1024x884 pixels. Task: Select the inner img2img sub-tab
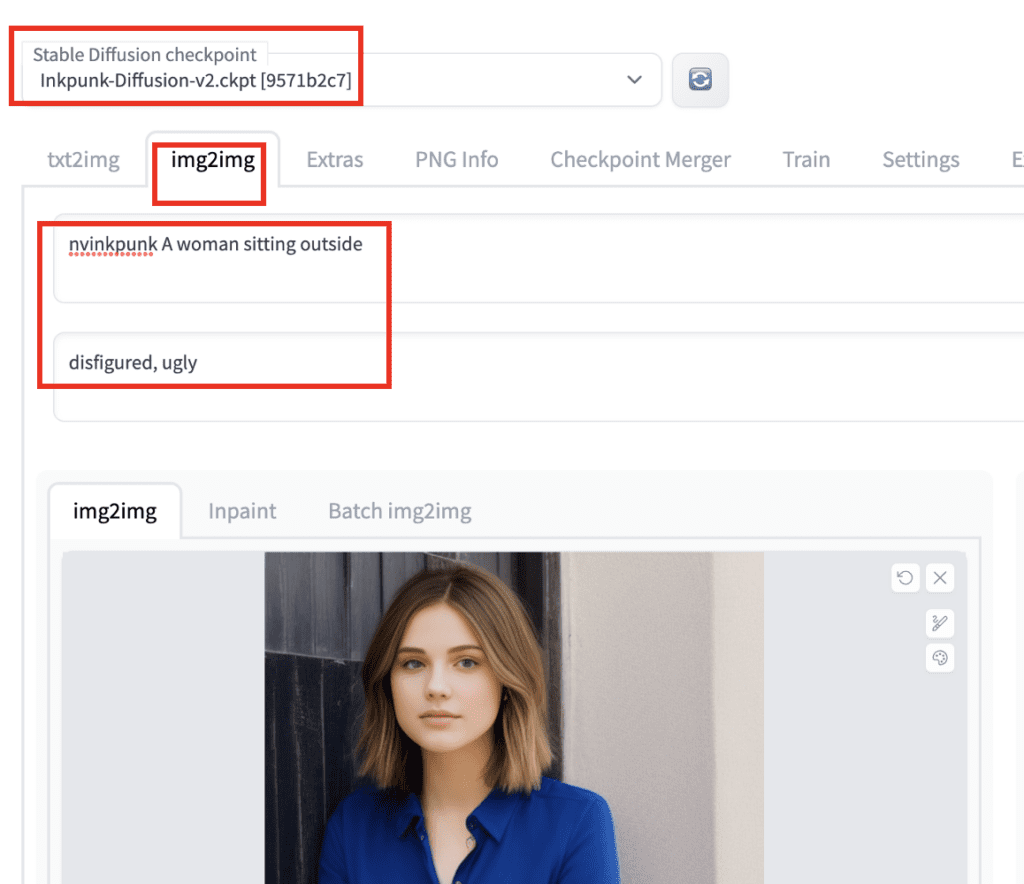pos(115,511)
